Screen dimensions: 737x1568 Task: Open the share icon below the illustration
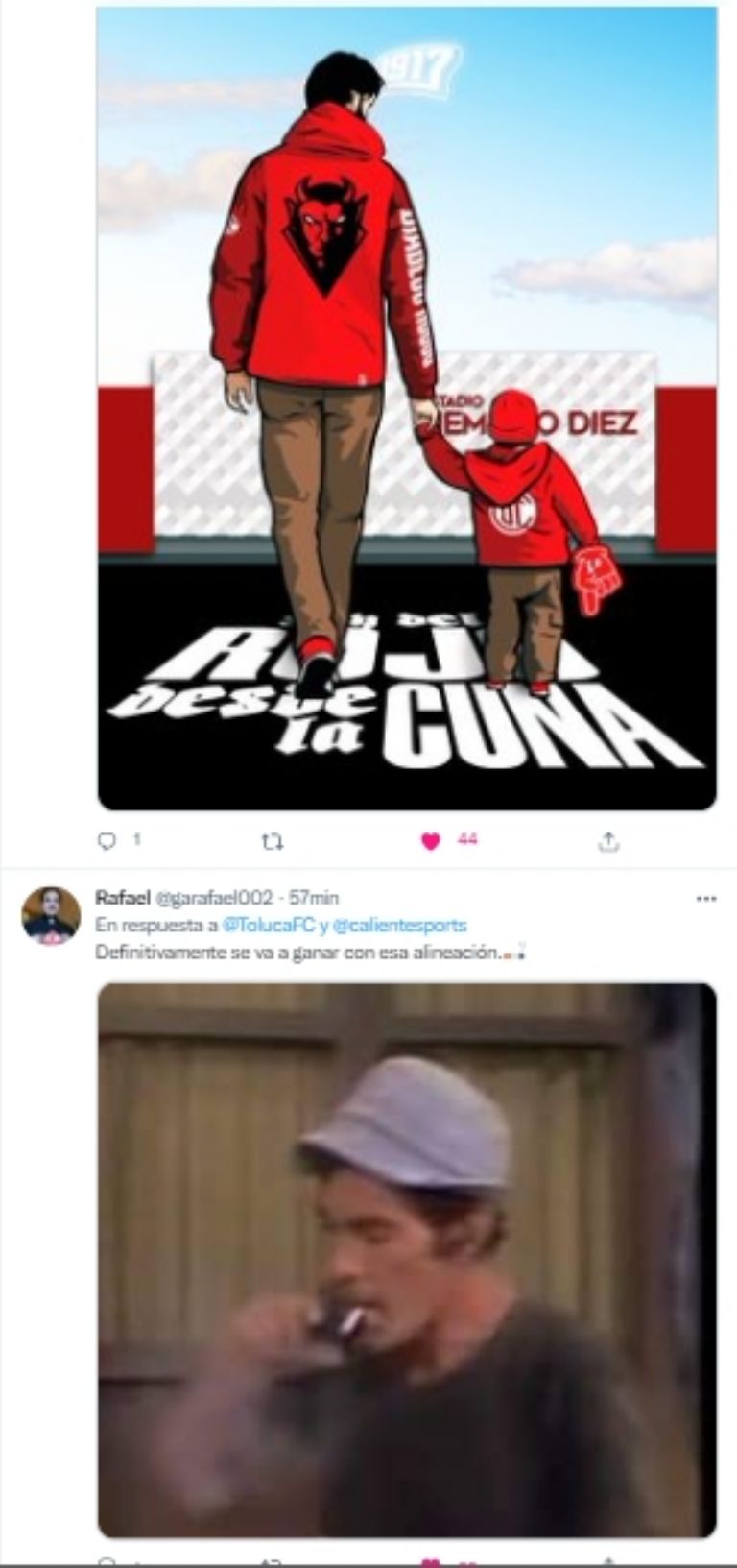pyautogui.click(x=608, y=842)
